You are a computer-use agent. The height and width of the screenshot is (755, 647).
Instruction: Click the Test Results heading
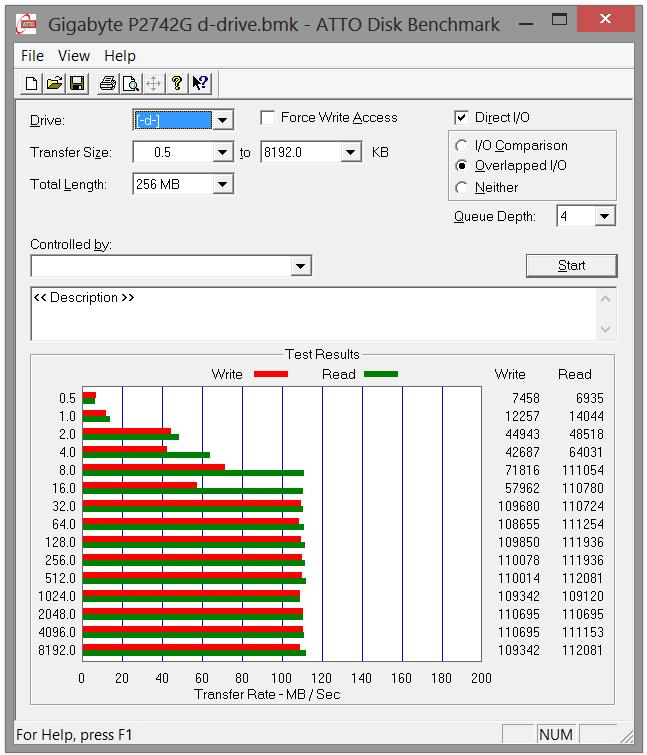tap(322, 354)
